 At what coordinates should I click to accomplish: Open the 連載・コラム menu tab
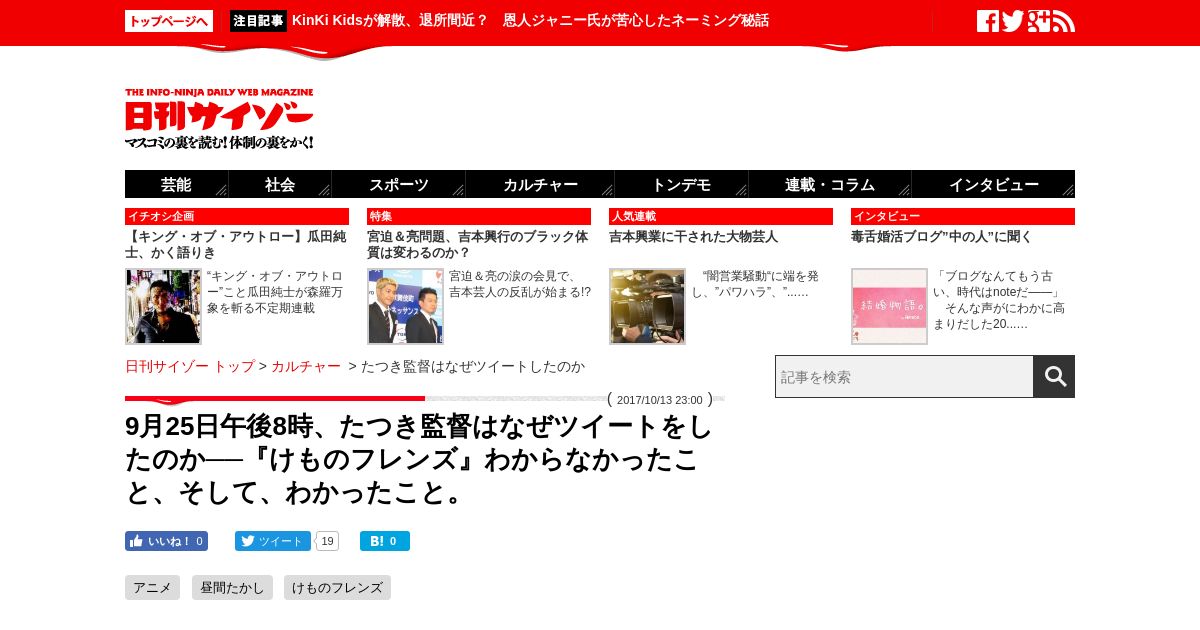tap(830, 184)
